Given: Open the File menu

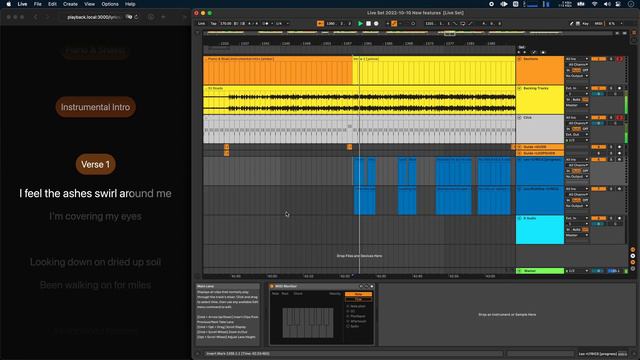Looking at the screenshot, I should click(x=38, y=4).
